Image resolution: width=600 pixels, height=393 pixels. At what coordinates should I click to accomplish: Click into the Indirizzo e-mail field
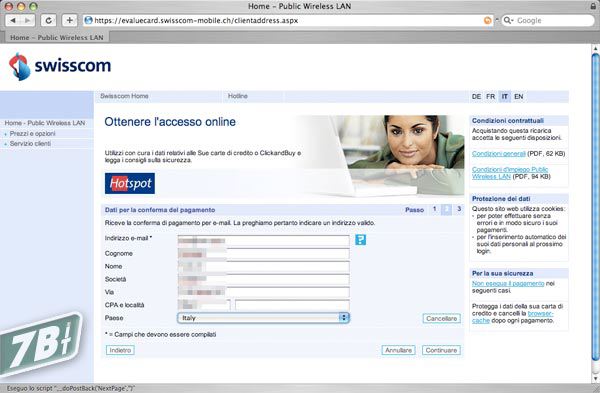[x=263, y=240]
